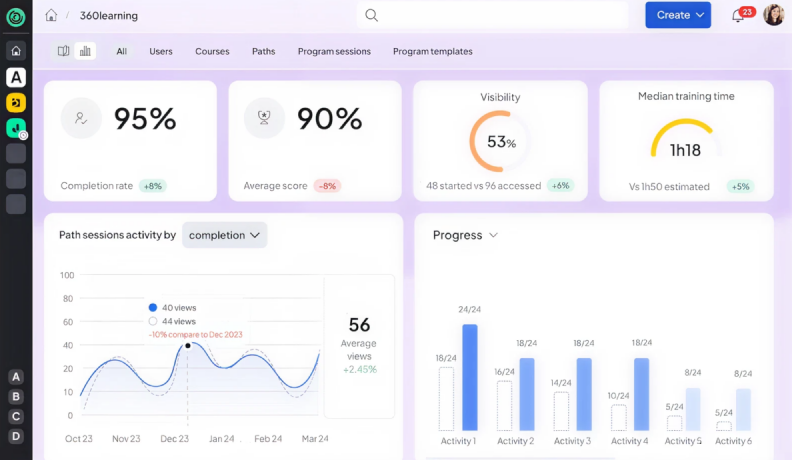Click the Mar 24 axis label
The width and height of the screenshot is (792, 460).
315,439
